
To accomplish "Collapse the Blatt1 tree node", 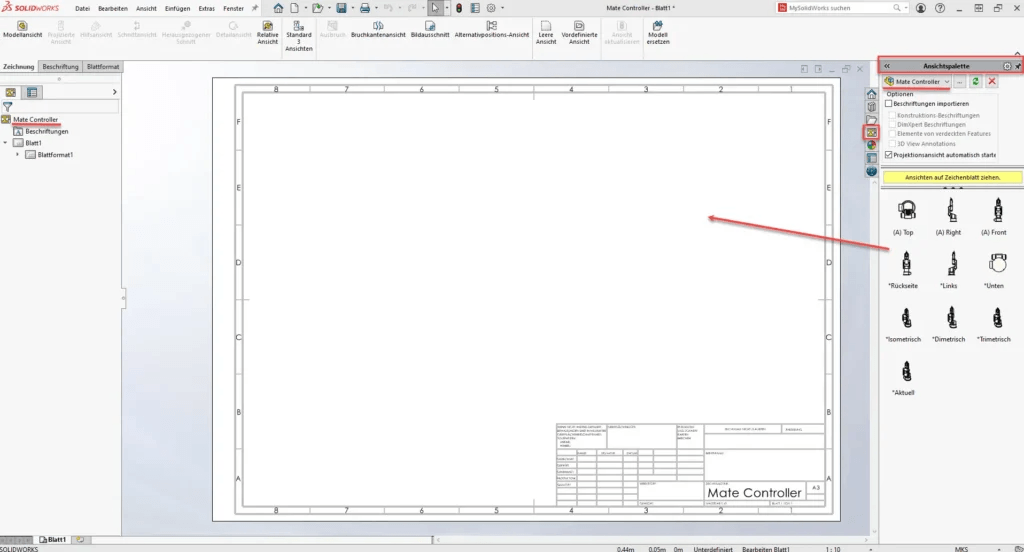I will coord(6,143).
